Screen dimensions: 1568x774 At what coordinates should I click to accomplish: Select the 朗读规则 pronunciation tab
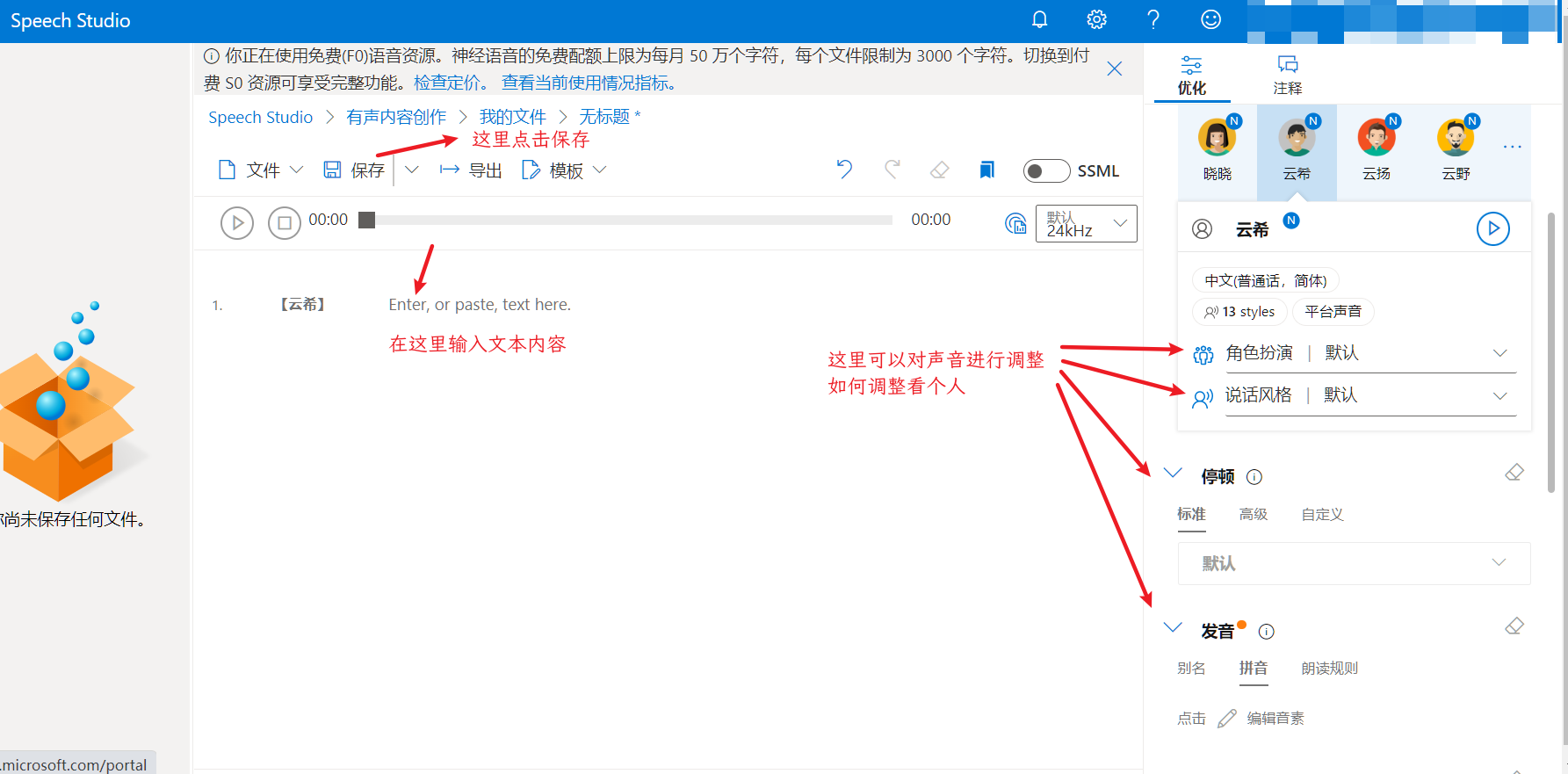click(x=1329, y=669)
